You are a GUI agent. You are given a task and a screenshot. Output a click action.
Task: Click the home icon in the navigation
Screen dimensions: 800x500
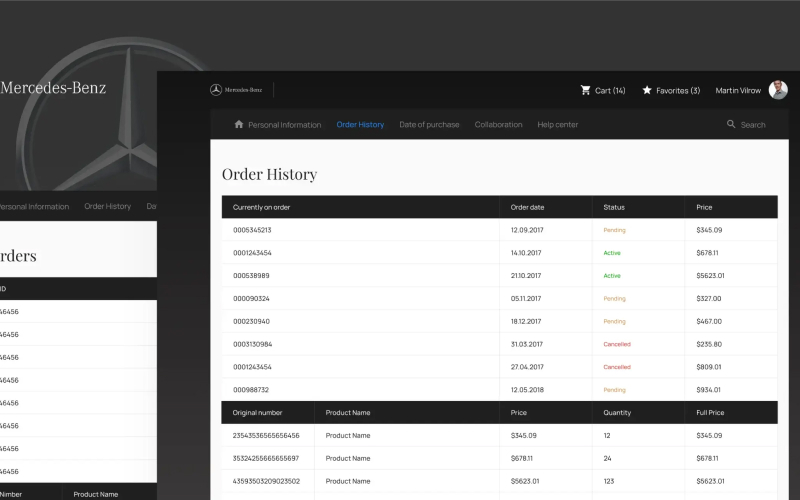pyautogui.click(x=239, y=124)
